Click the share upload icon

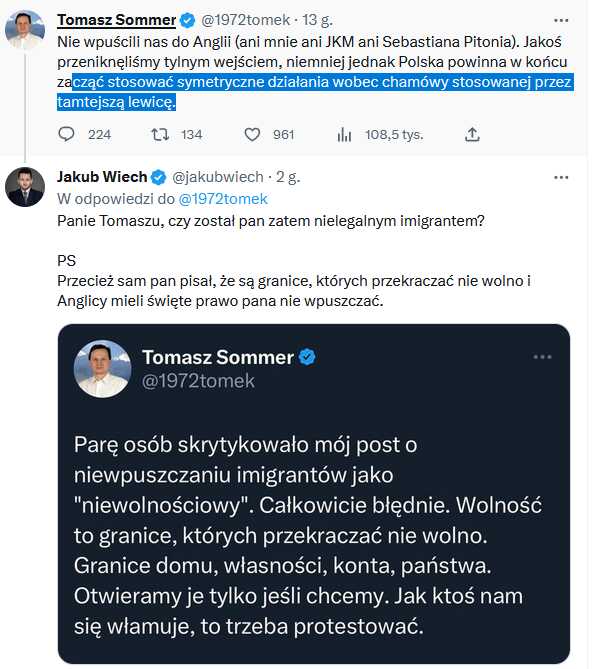472,134
